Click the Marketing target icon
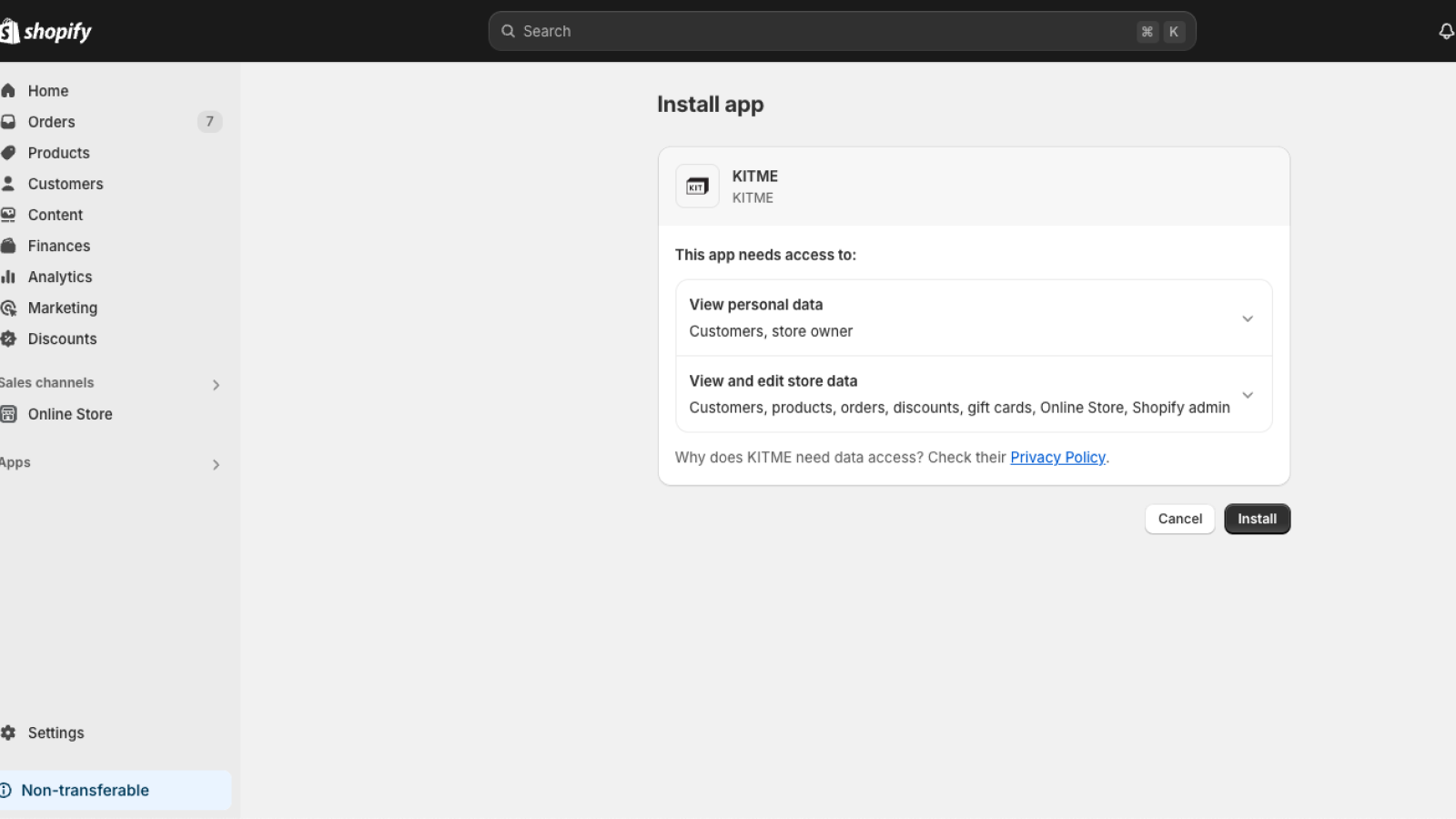 [8, 308]
